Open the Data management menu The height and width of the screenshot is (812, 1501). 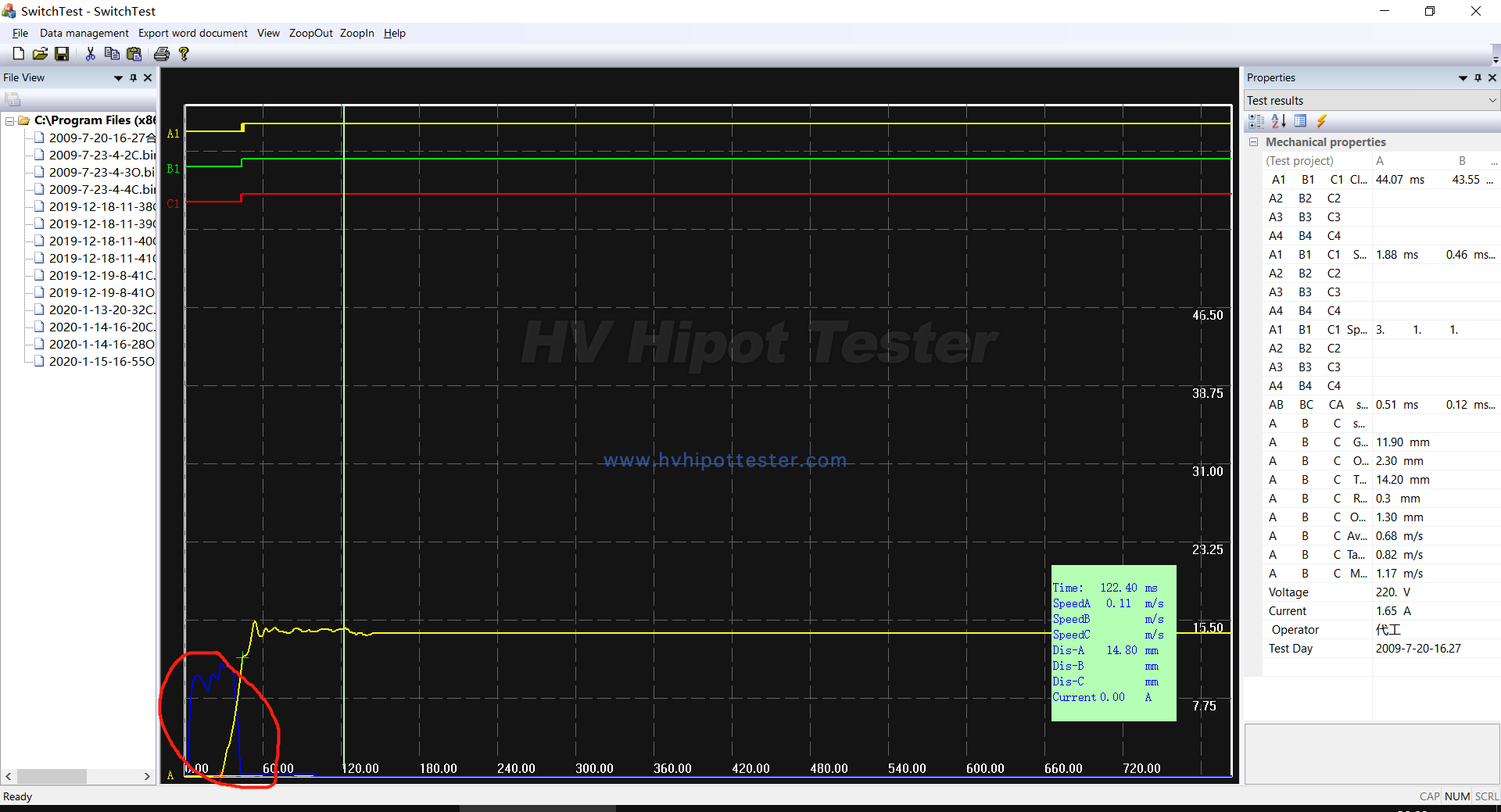[84, 33]
